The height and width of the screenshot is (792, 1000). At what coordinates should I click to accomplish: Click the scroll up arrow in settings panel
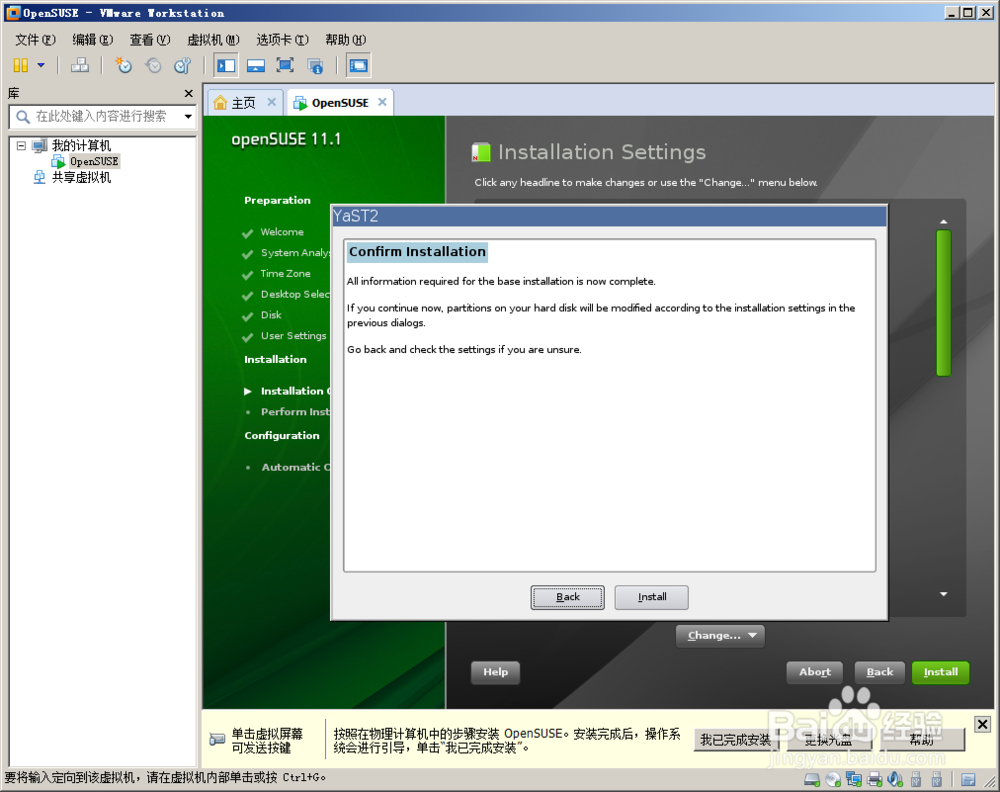tap(943, 222)
